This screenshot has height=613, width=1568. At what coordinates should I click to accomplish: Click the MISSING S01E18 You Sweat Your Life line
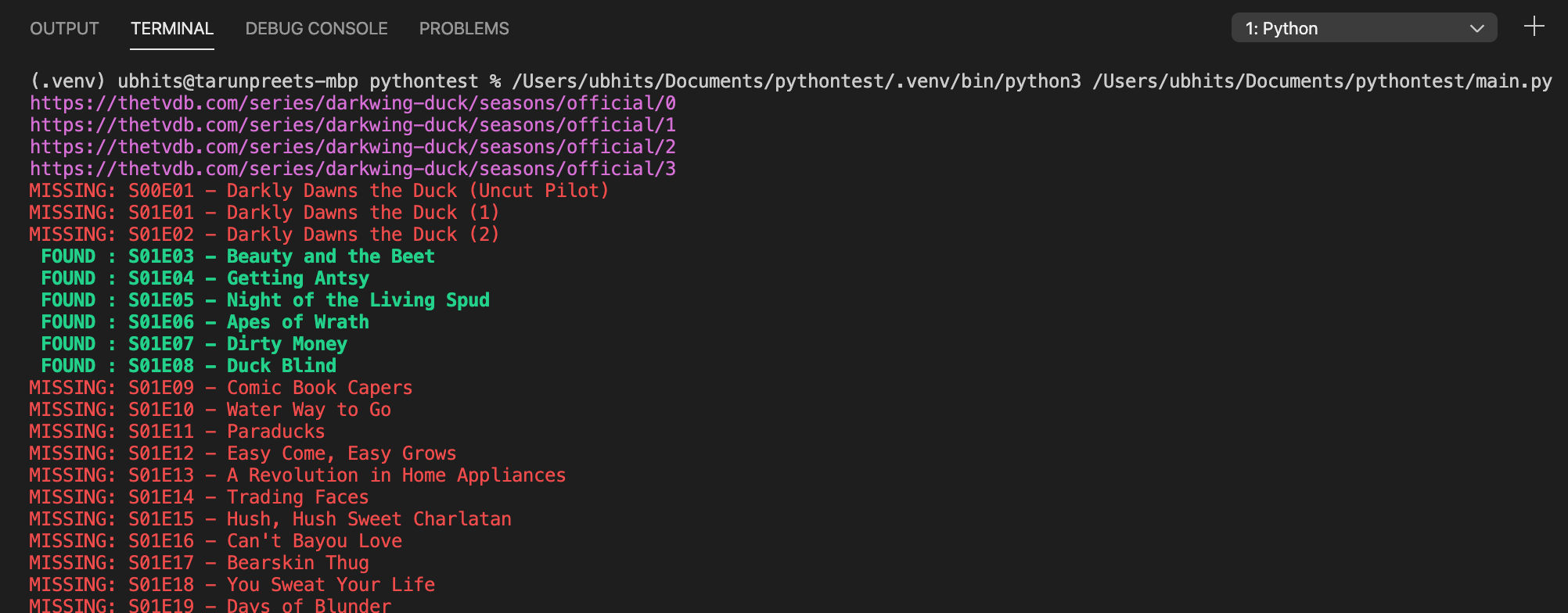pyautogui.click(x=232, y=585)
